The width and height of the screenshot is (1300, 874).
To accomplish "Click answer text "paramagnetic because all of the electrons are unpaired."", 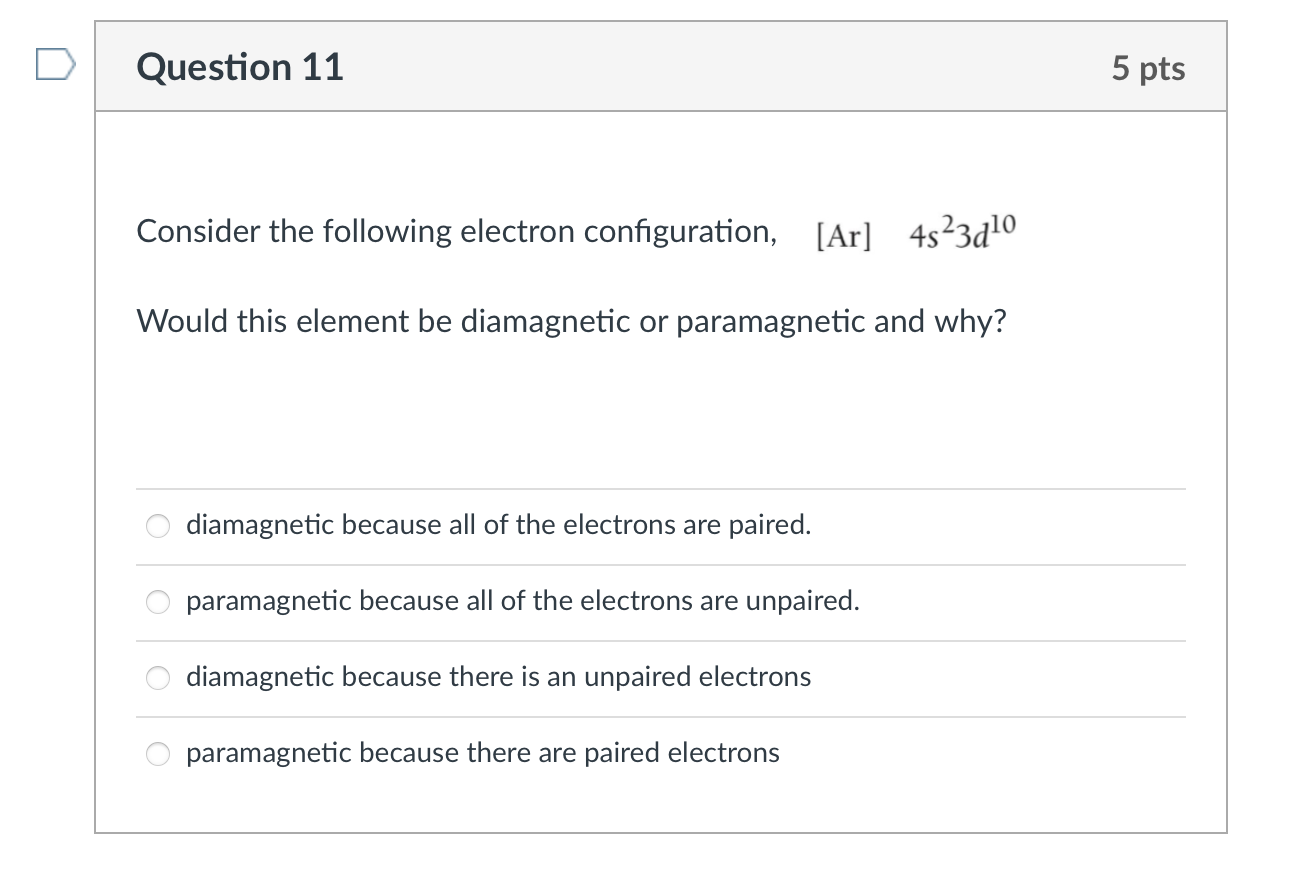I will 522,601.
